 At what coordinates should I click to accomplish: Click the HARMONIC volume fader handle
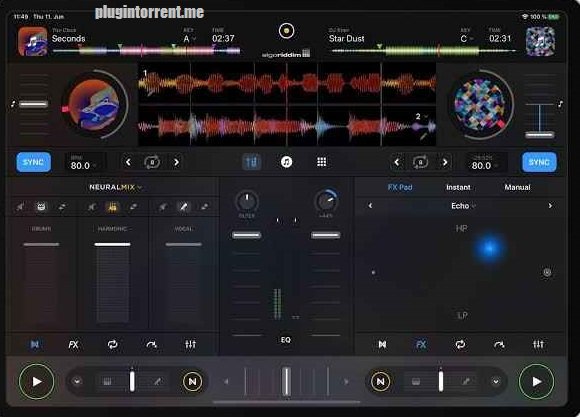pos(112,244)
